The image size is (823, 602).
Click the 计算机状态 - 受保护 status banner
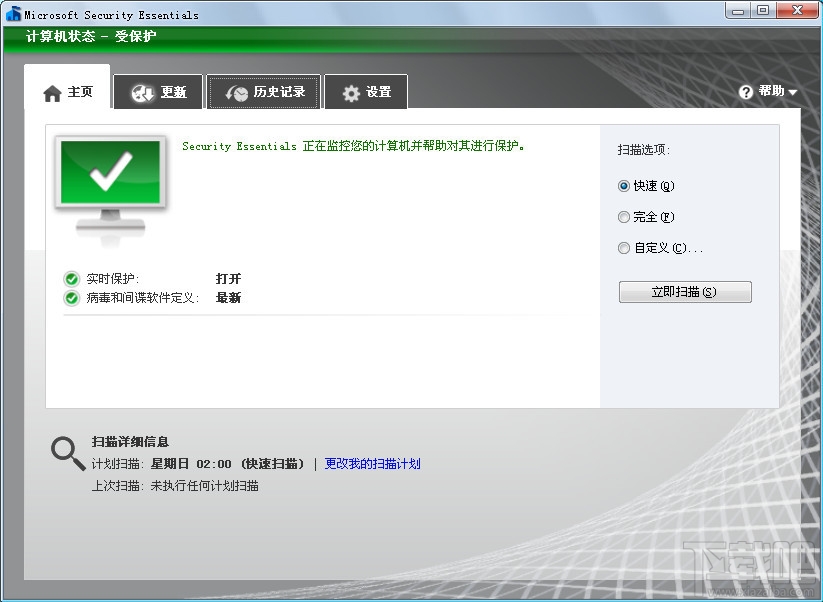[x=91, y=36]
